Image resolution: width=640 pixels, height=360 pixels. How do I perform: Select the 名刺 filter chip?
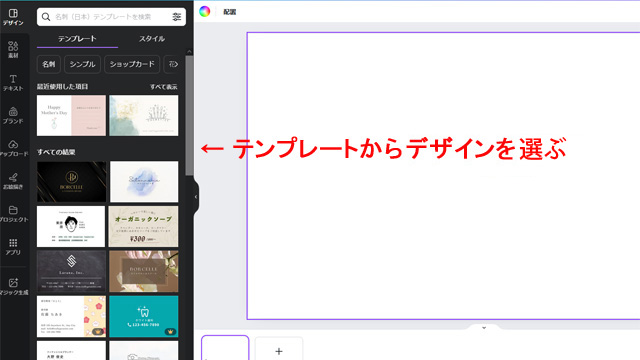49,64
